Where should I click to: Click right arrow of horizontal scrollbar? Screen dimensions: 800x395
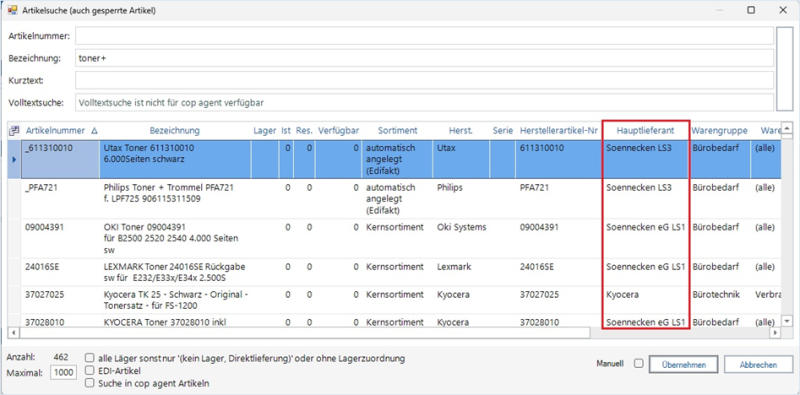click(776, 333)
